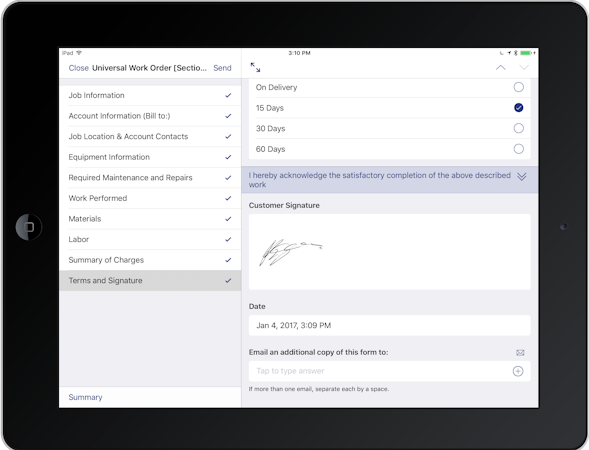This screenshot has width=589, height=450.
Task: Tap the plus icon in email field
Action: point(518,371)
